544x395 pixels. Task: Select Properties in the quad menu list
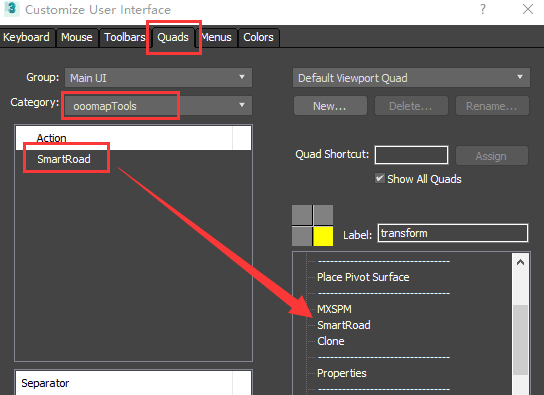(342, 373)
